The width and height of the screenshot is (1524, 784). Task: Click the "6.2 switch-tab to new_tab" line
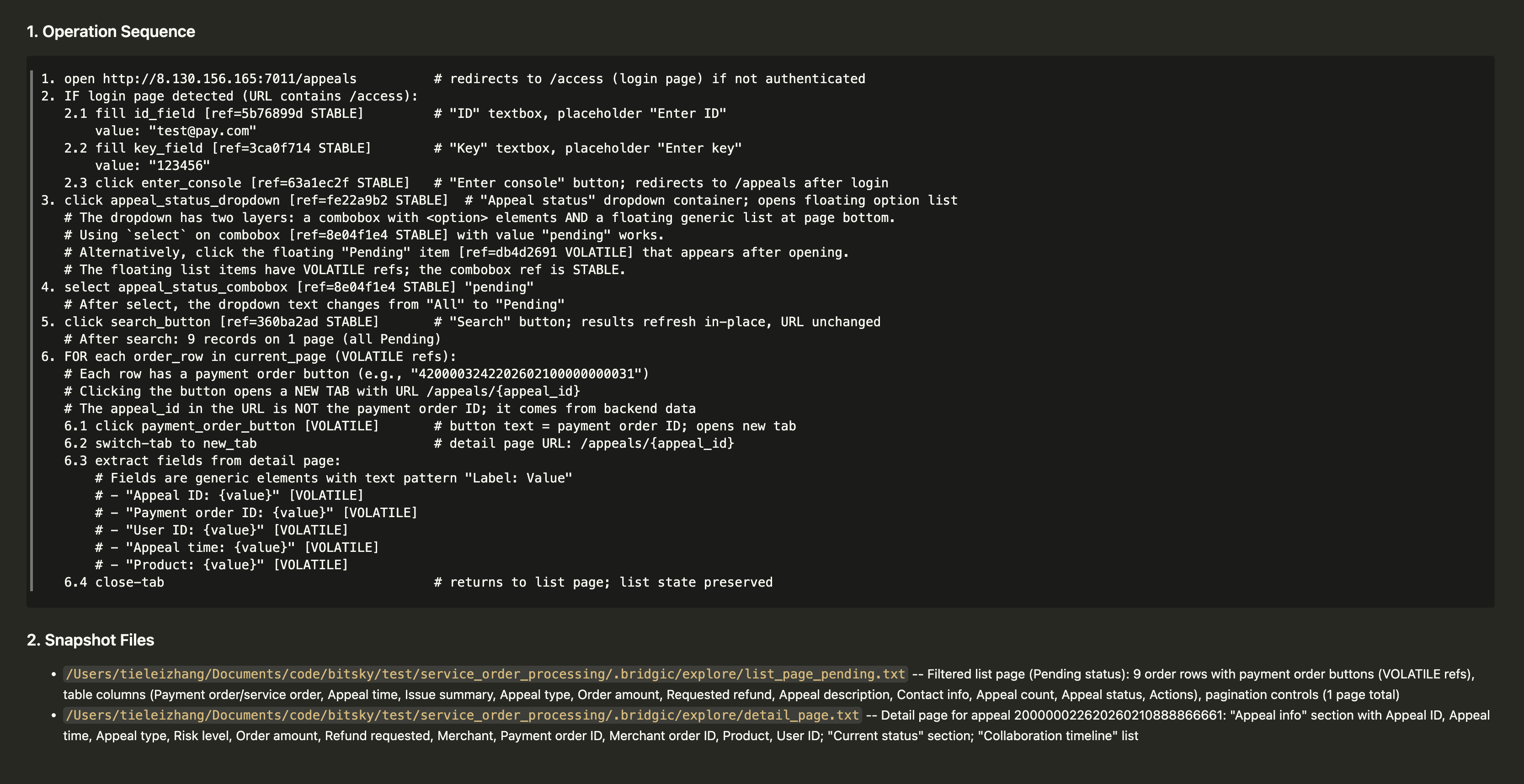point(160,444)
